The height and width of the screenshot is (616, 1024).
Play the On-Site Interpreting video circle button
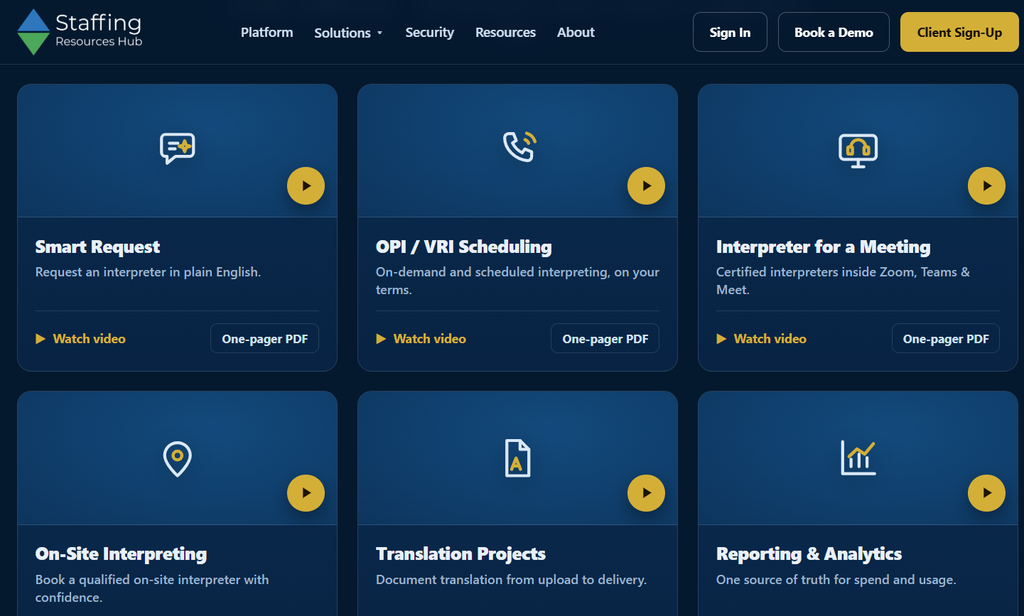(x=306, y=493)
